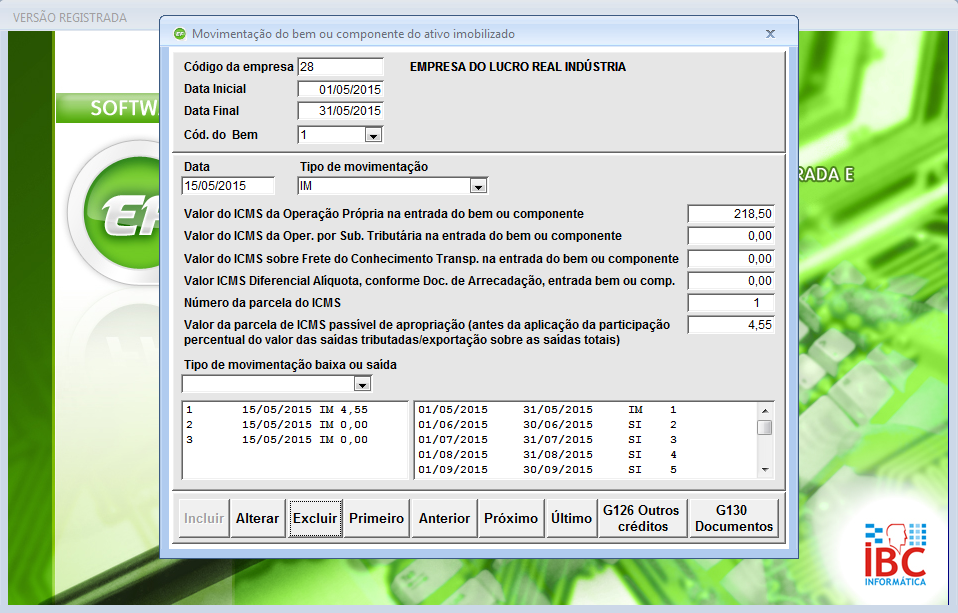Image resolution: width=958 pixels, height=613 pixels.
Task: Click the Número da parcela do ICMS field
Action: click(731, 303)
